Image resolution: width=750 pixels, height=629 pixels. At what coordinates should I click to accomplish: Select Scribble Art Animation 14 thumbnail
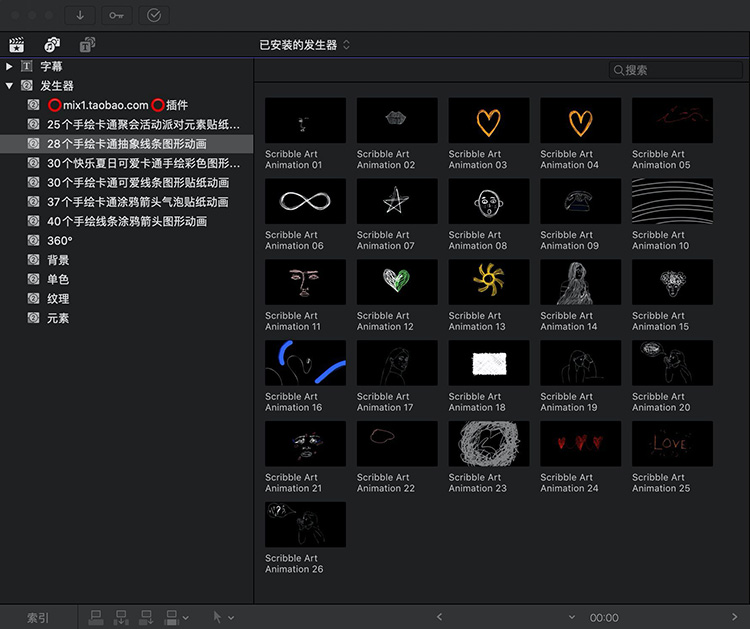click(x=581, y=282)
